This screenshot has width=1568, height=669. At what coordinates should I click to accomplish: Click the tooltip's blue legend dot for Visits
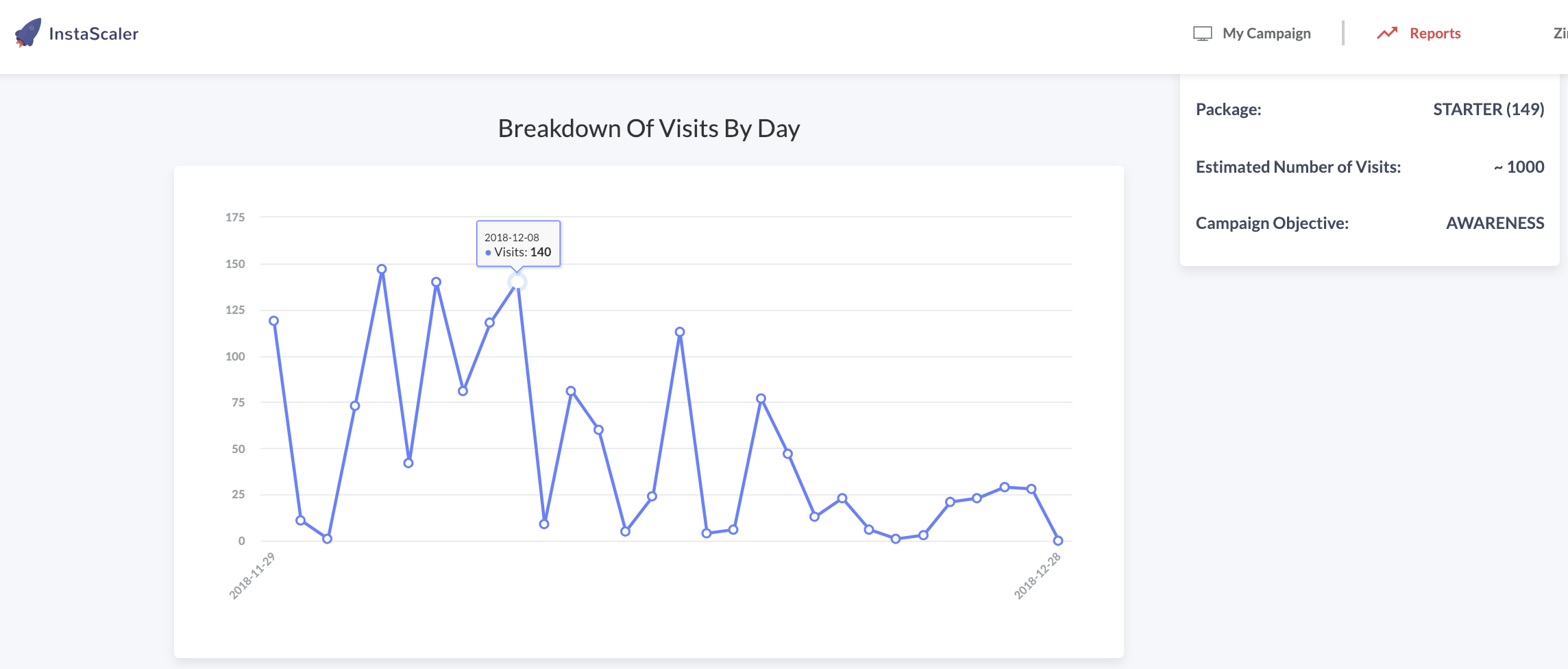pyautogui.click(x=488, y=252)
